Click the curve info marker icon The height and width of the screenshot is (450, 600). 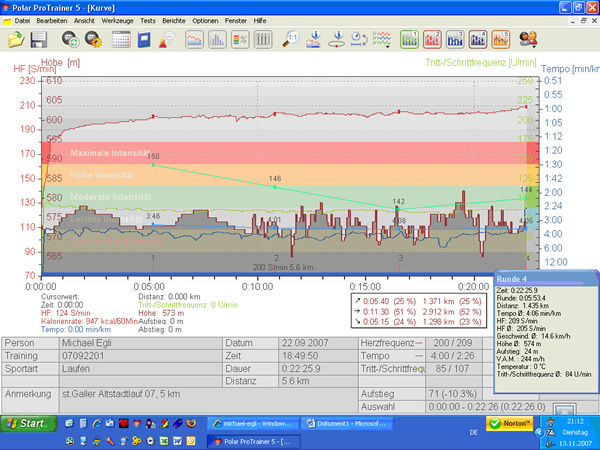(314, 39)
